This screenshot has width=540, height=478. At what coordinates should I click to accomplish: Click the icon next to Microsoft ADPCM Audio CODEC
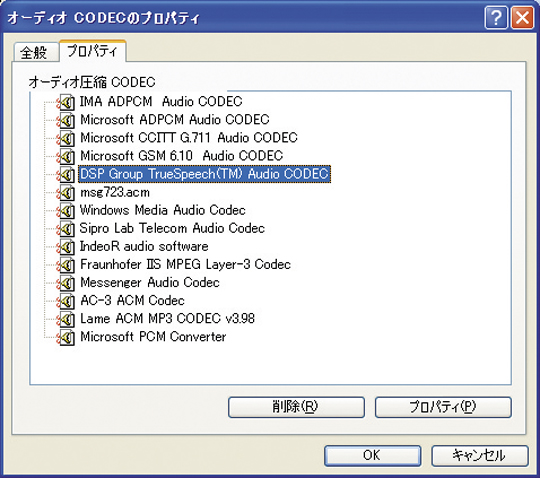pyautogui.click(x=66, y=120)
